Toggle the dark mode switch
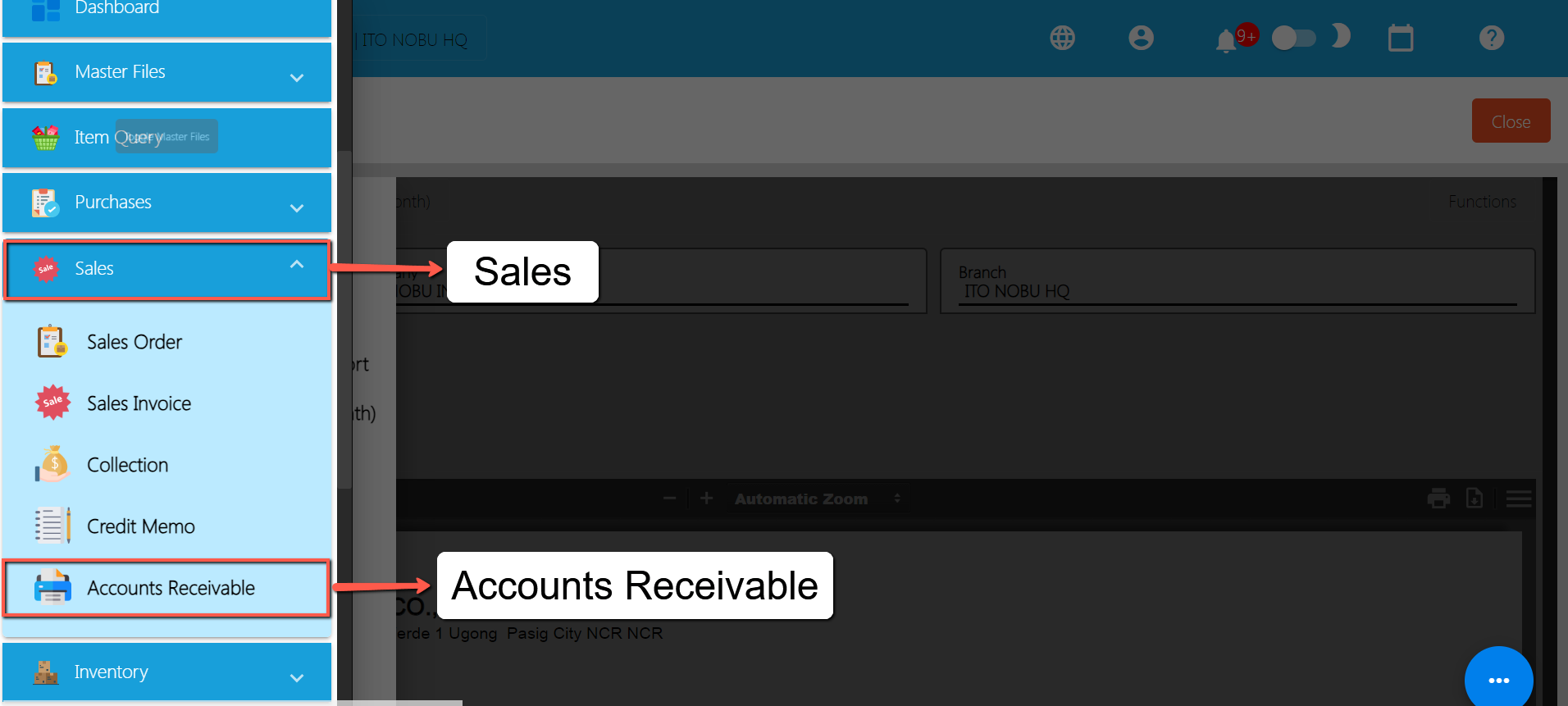This screenshot has height=706, width=1568. [1294, 38]
